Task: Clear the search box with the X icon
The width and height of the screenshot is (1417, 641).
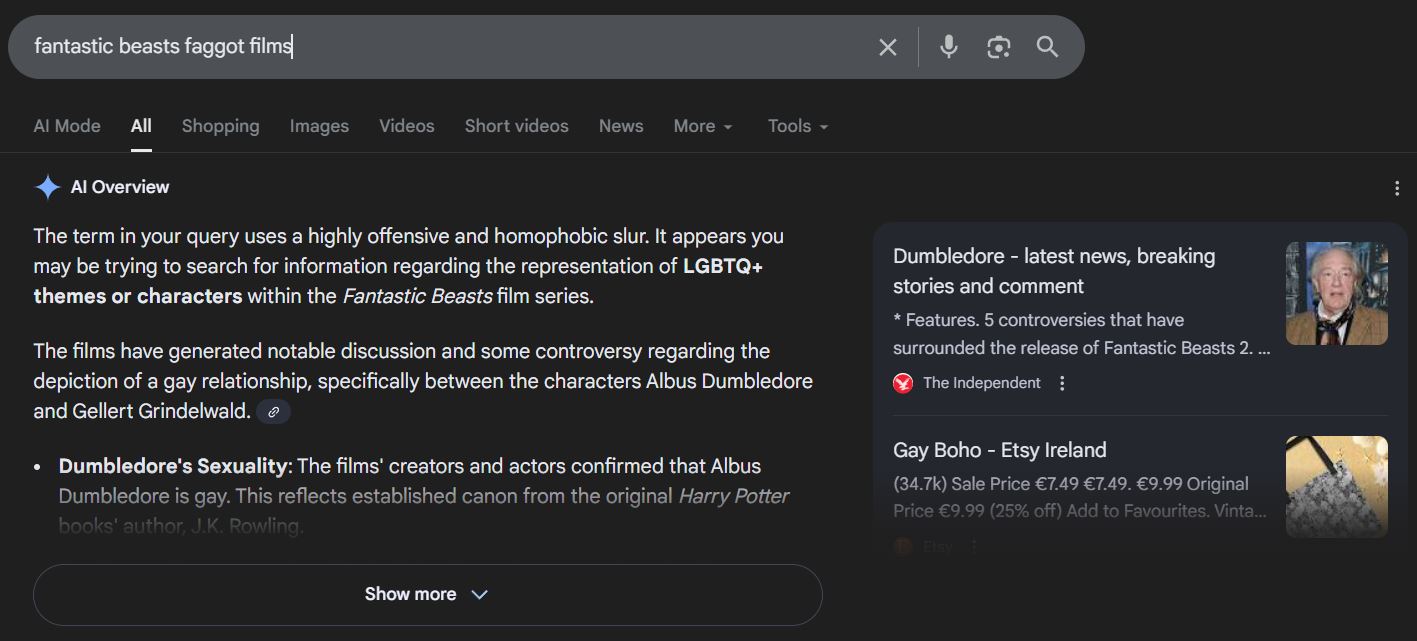Action: coord(887,47)
